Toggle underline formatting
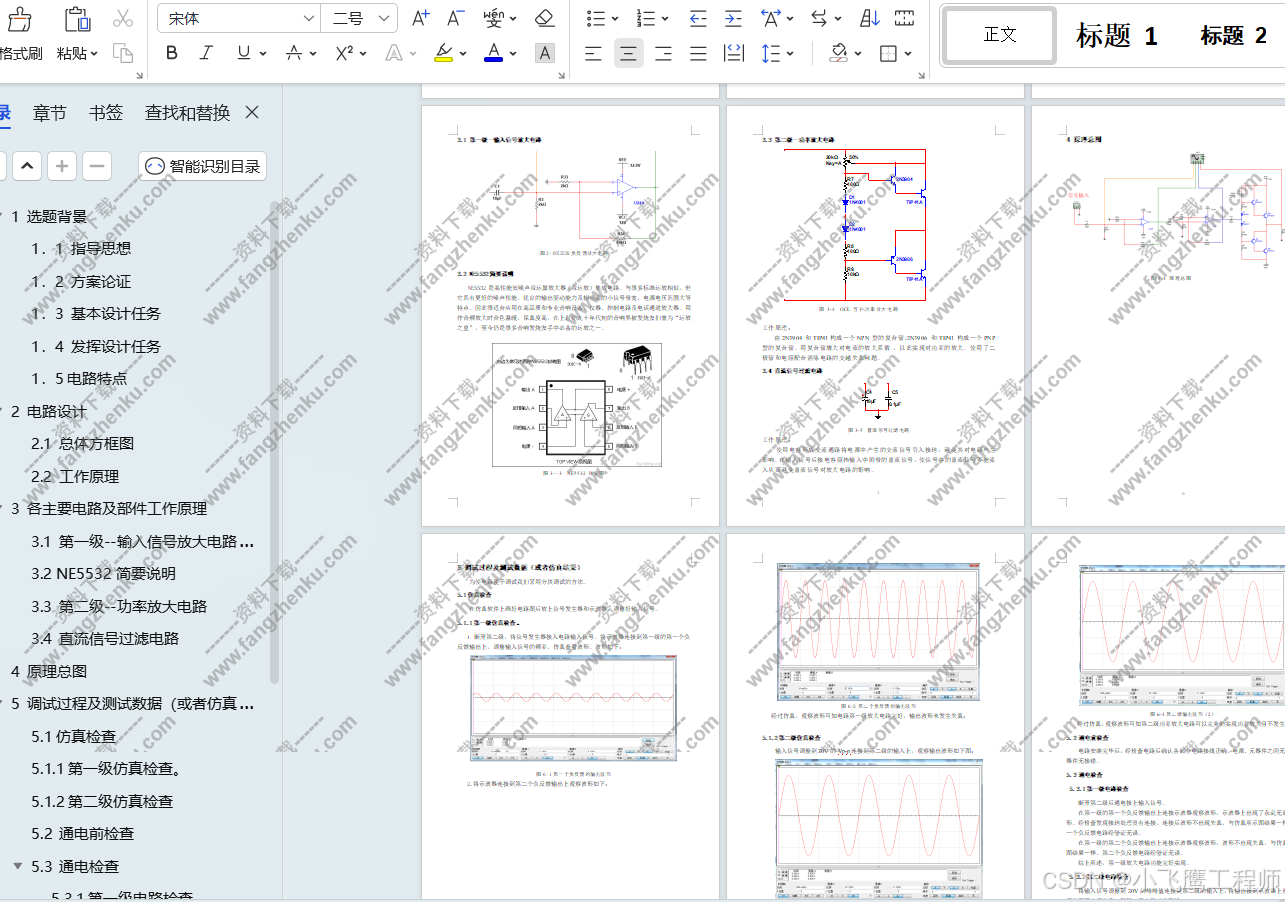The height and width of the screenshot is (902, 1285). point(243,53)
